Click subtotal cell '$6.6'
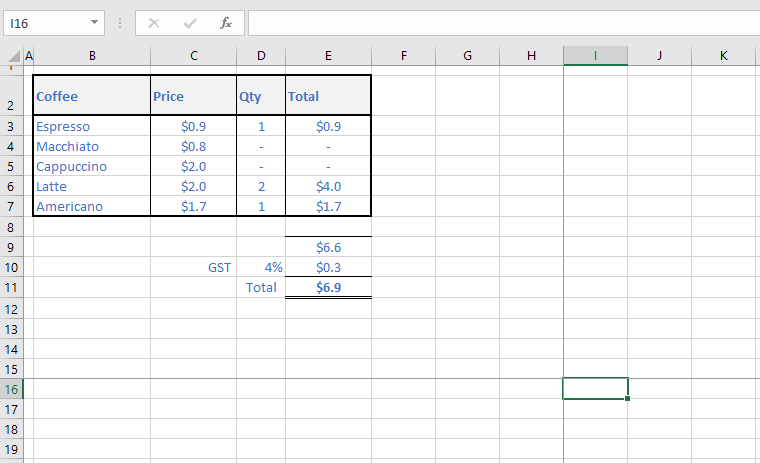The width and height of the screenshot is (760, 463). tap(328, 247)
